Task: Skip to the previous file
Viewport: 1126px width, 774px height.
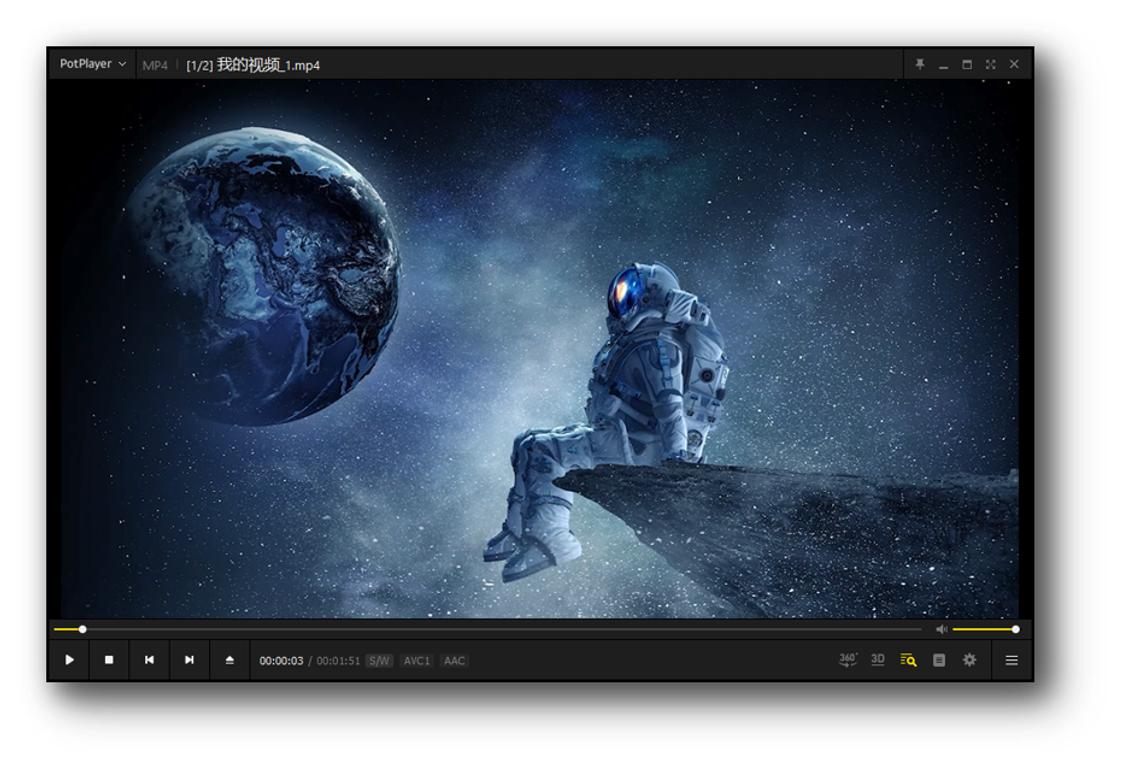Action: tap(149, 660)
